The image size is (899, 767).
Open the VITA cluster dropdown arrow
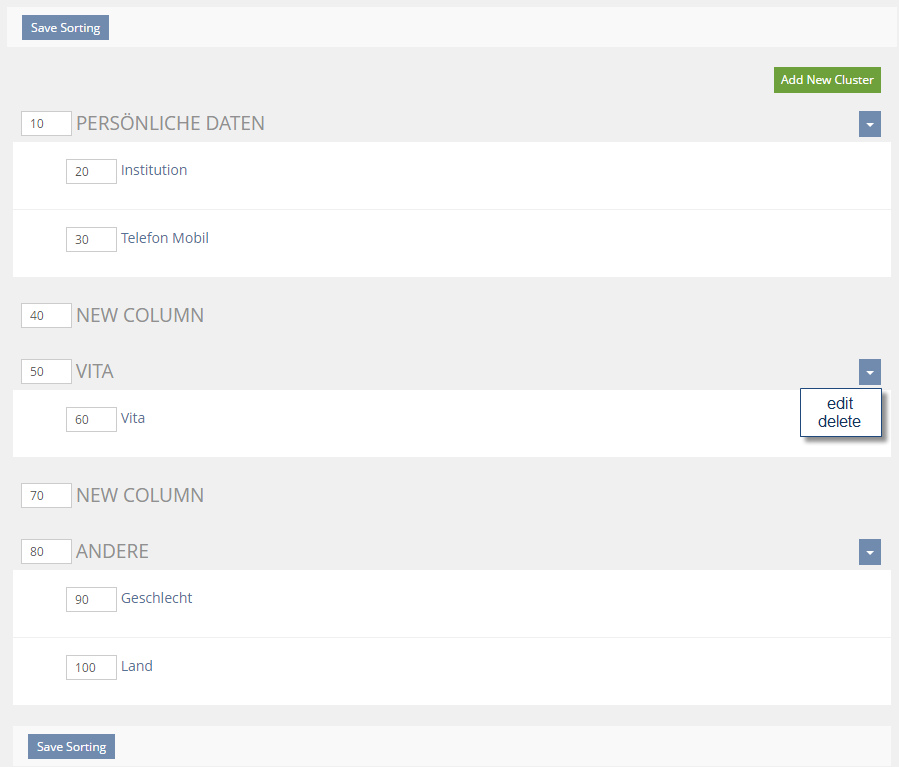tap(869, 372)
